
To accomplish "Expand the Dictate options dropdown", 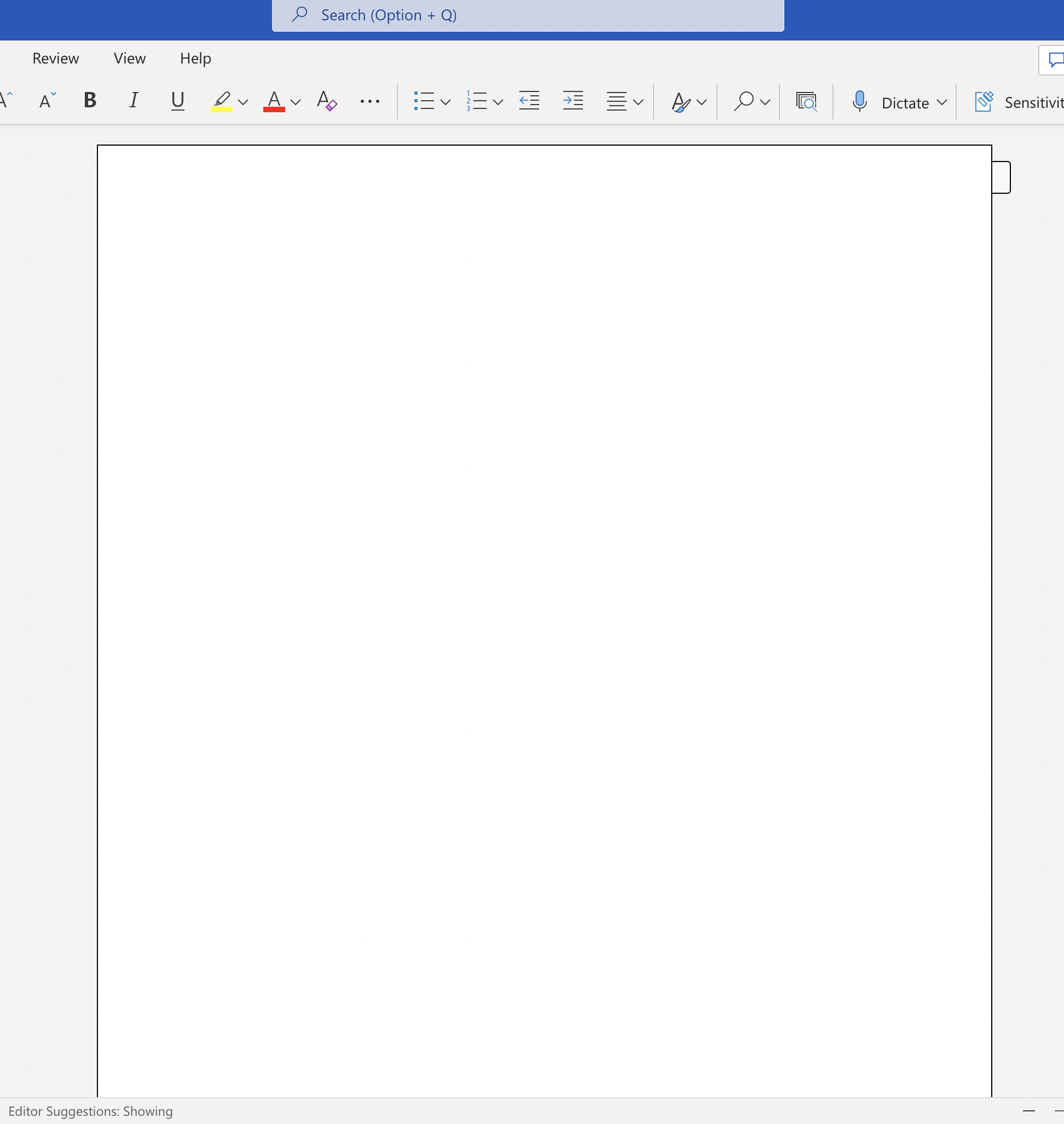I will pos(942,102).
